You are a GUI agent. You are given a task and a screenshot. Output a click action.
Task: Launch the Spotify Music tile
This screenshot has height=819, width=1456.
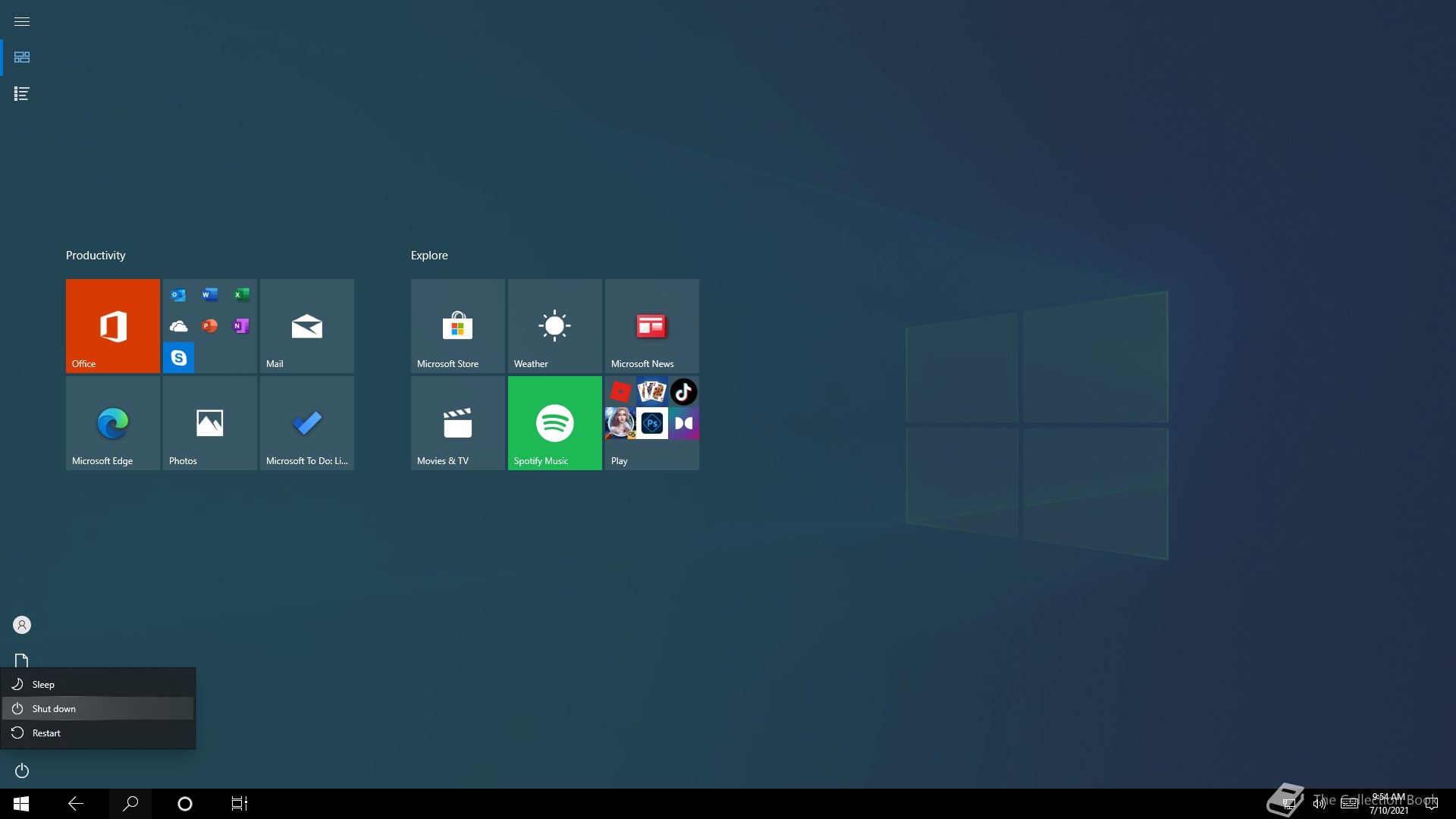click(554, 422)
